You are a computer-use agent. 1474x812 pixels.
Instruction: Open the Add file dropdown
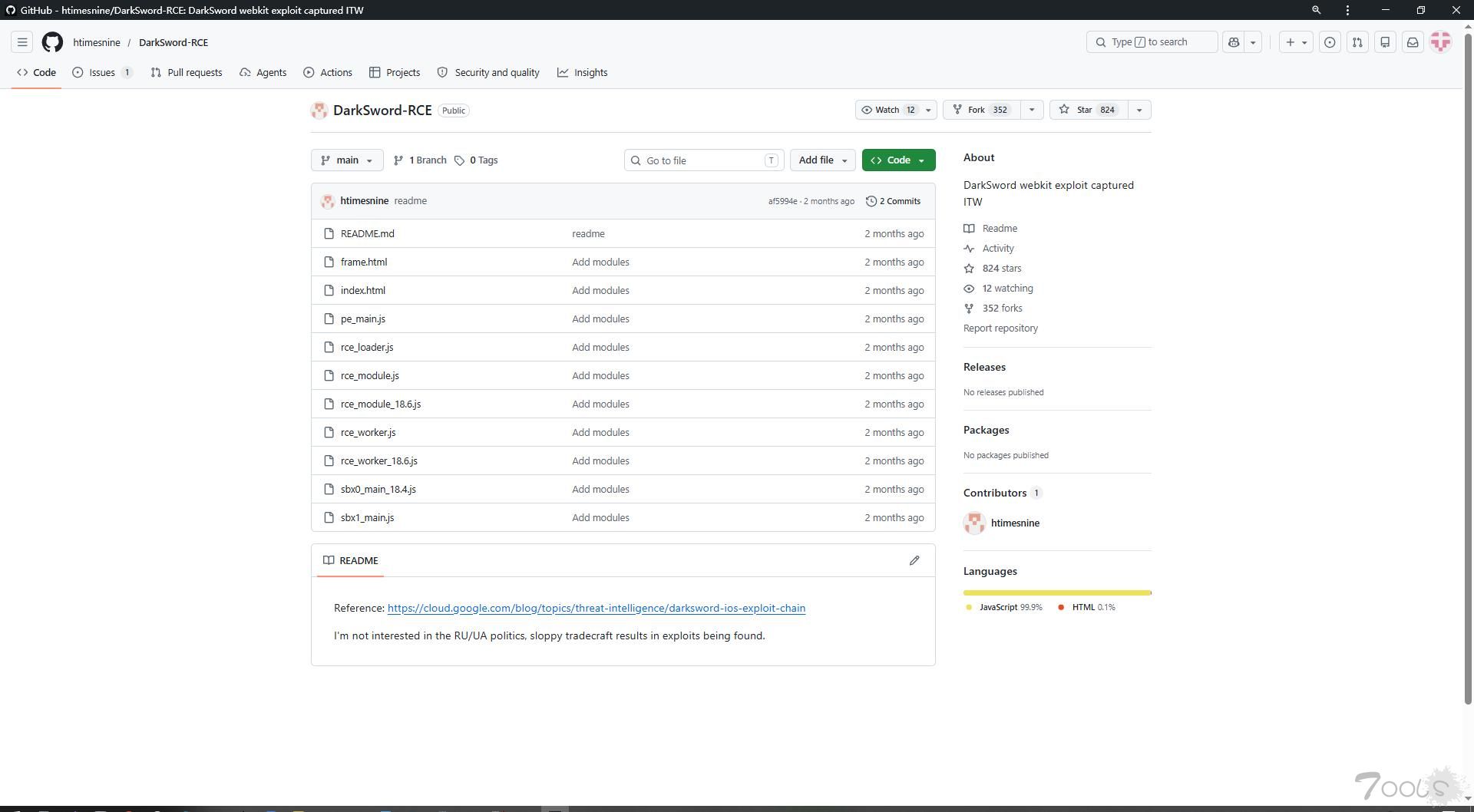[823, 160]
